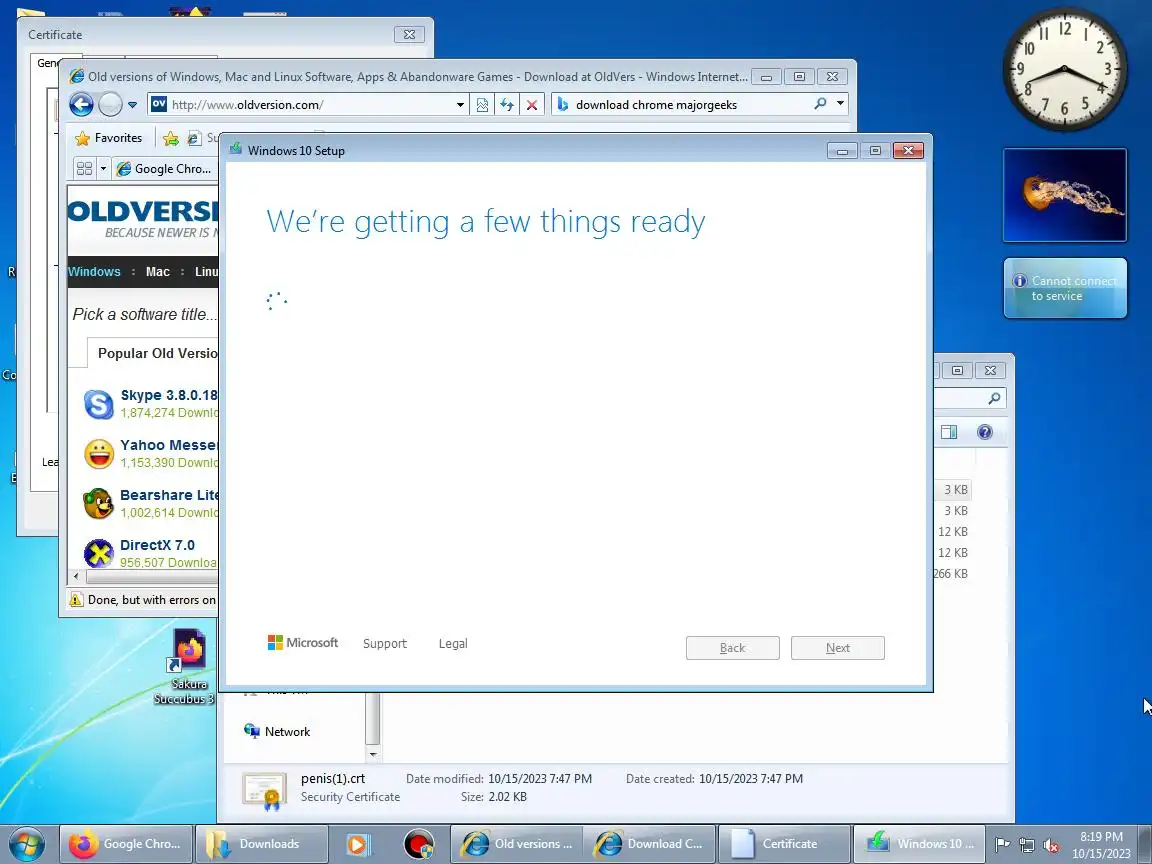Viewport: 1152px width, 864px height.
Task: Click the analog clock gadget
Action: pyautogui.click(x=1064, y=70)
